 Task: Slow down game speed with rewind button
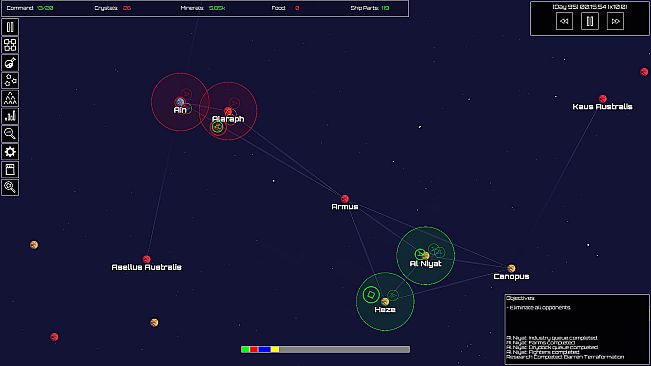coord(564,21)
